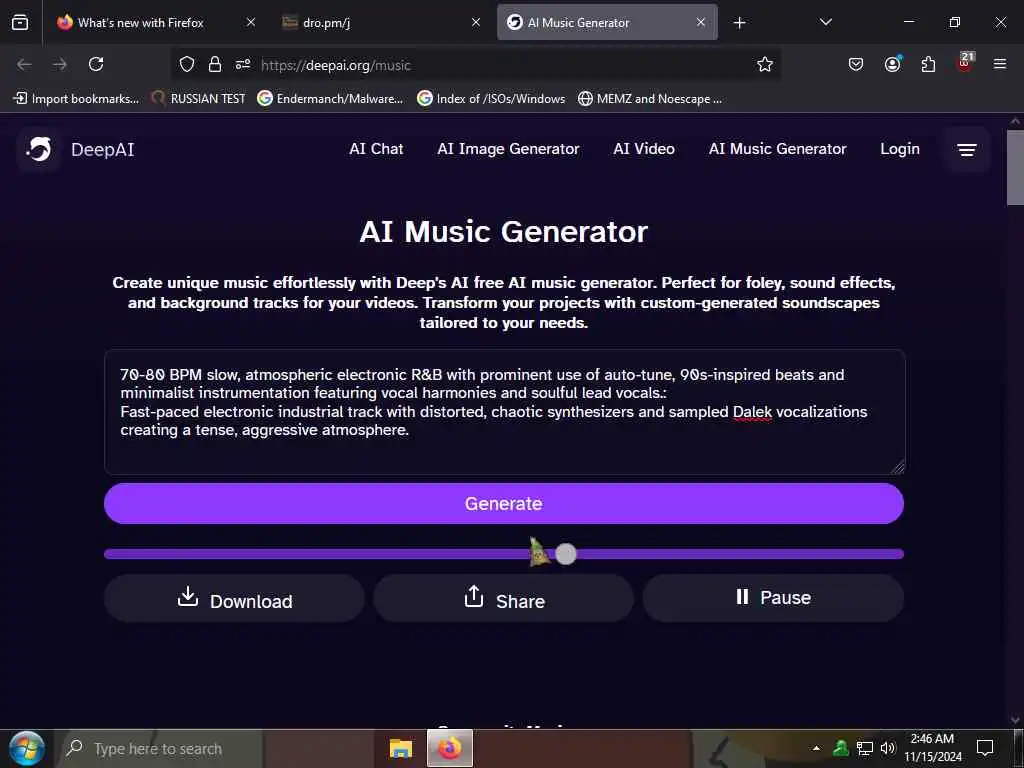This screenshot has height=768, width=1024.
Task: Click the DeepAI logo icon
Action: click(x=39, y=150)
